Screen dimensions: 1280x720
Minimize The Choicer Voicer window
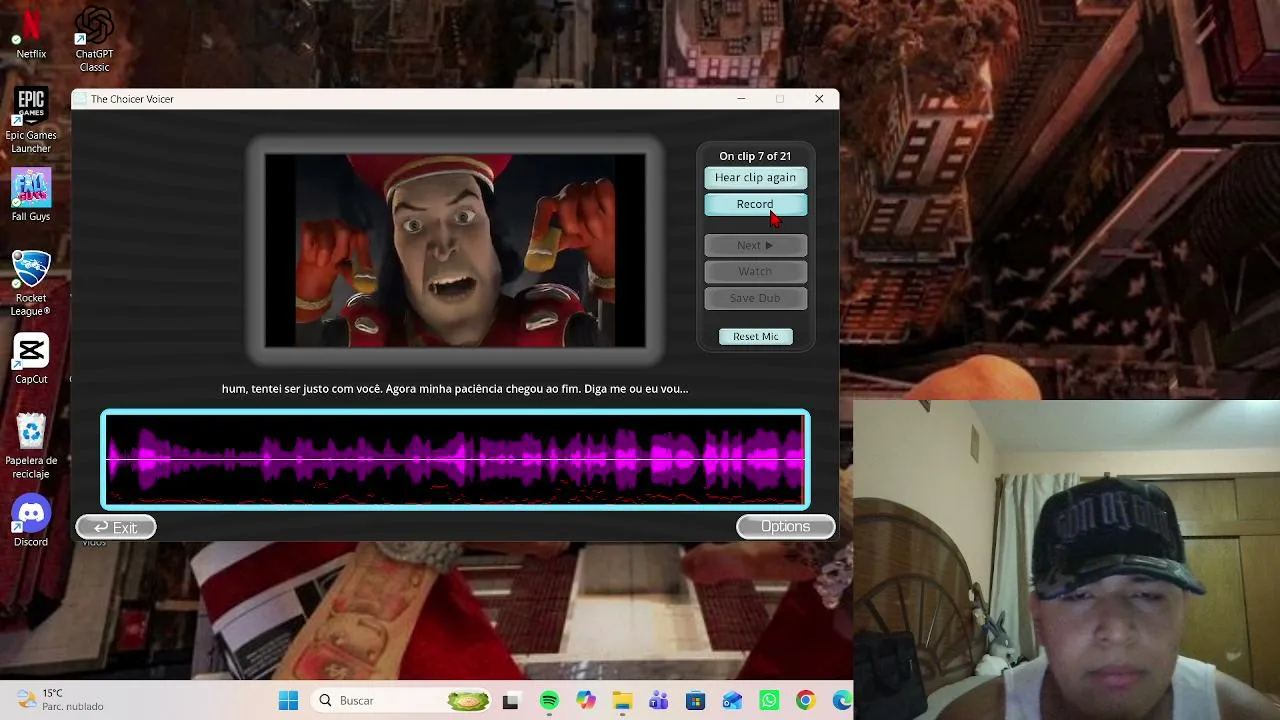click(741, 99)
